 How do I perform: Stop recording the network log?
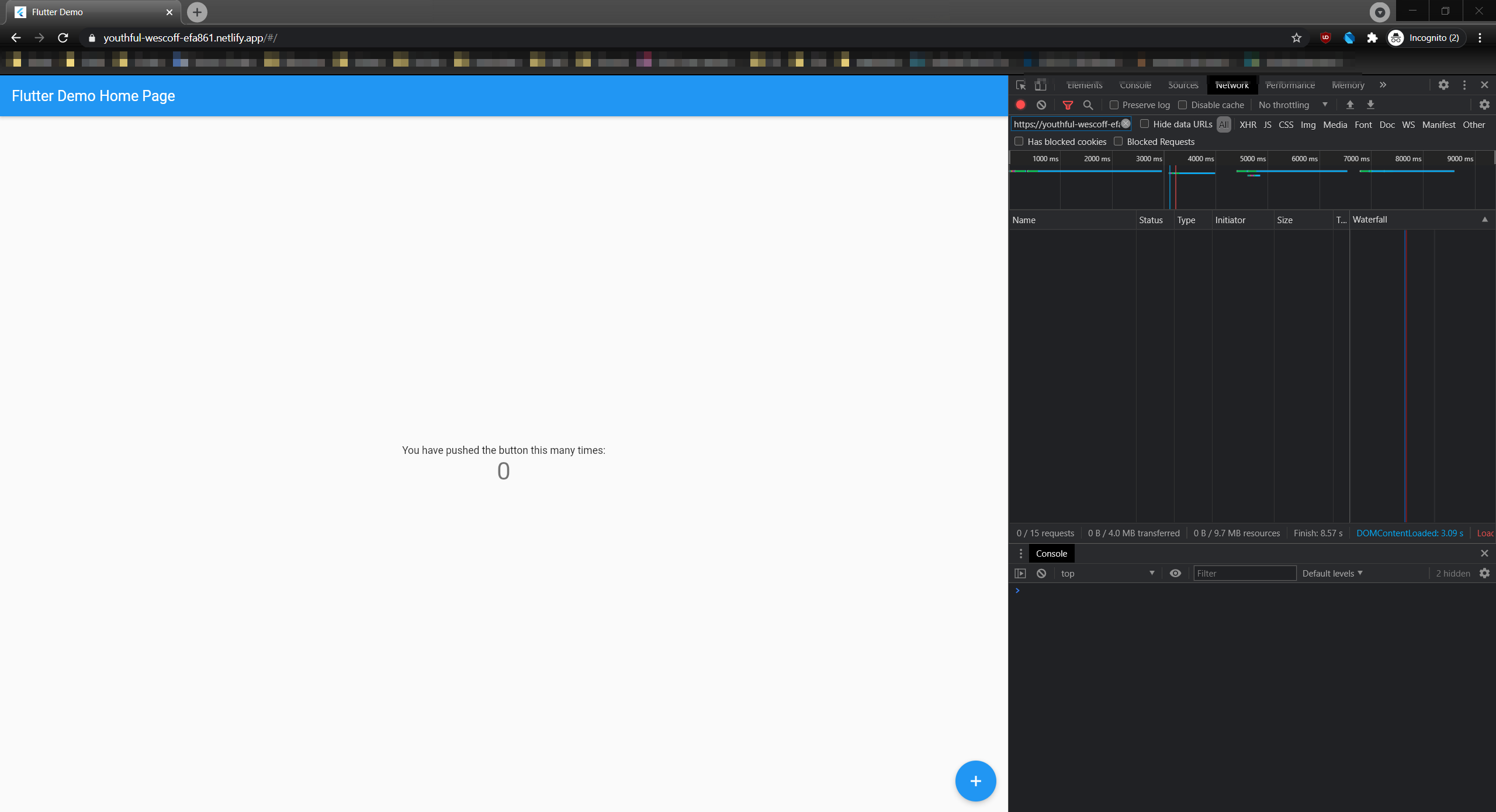1021,105
